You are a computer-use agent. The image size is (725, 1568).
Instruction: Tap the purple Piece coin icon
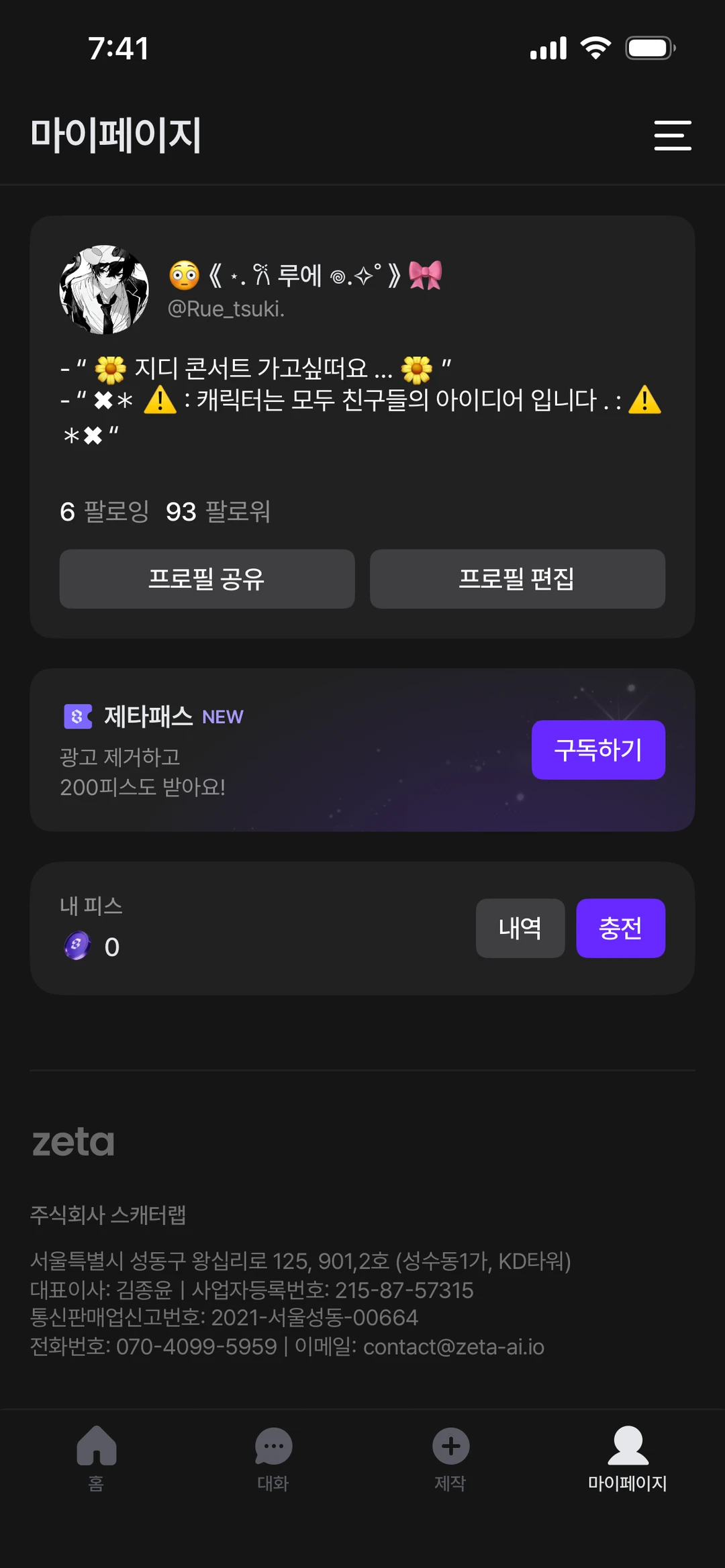pyautogui.click(x=77, y=946)
